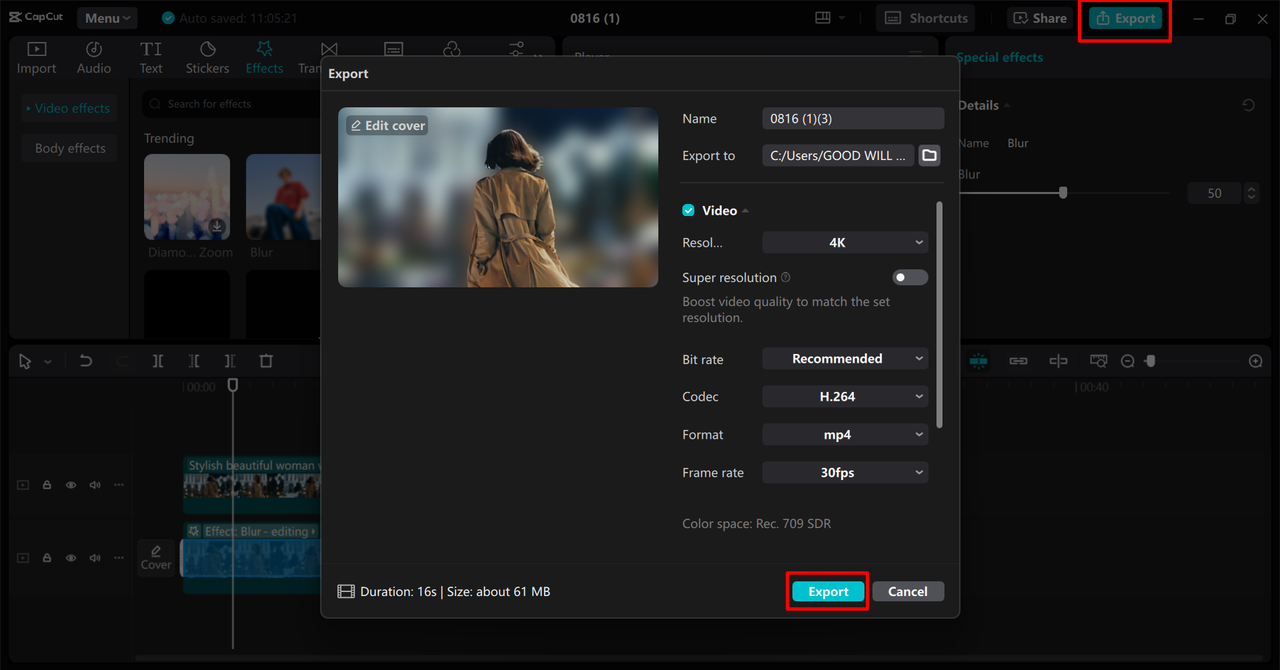This screenshot has height=670, width=1280.
Task: Lock the Blur effect main track
Action: [47, 558]
